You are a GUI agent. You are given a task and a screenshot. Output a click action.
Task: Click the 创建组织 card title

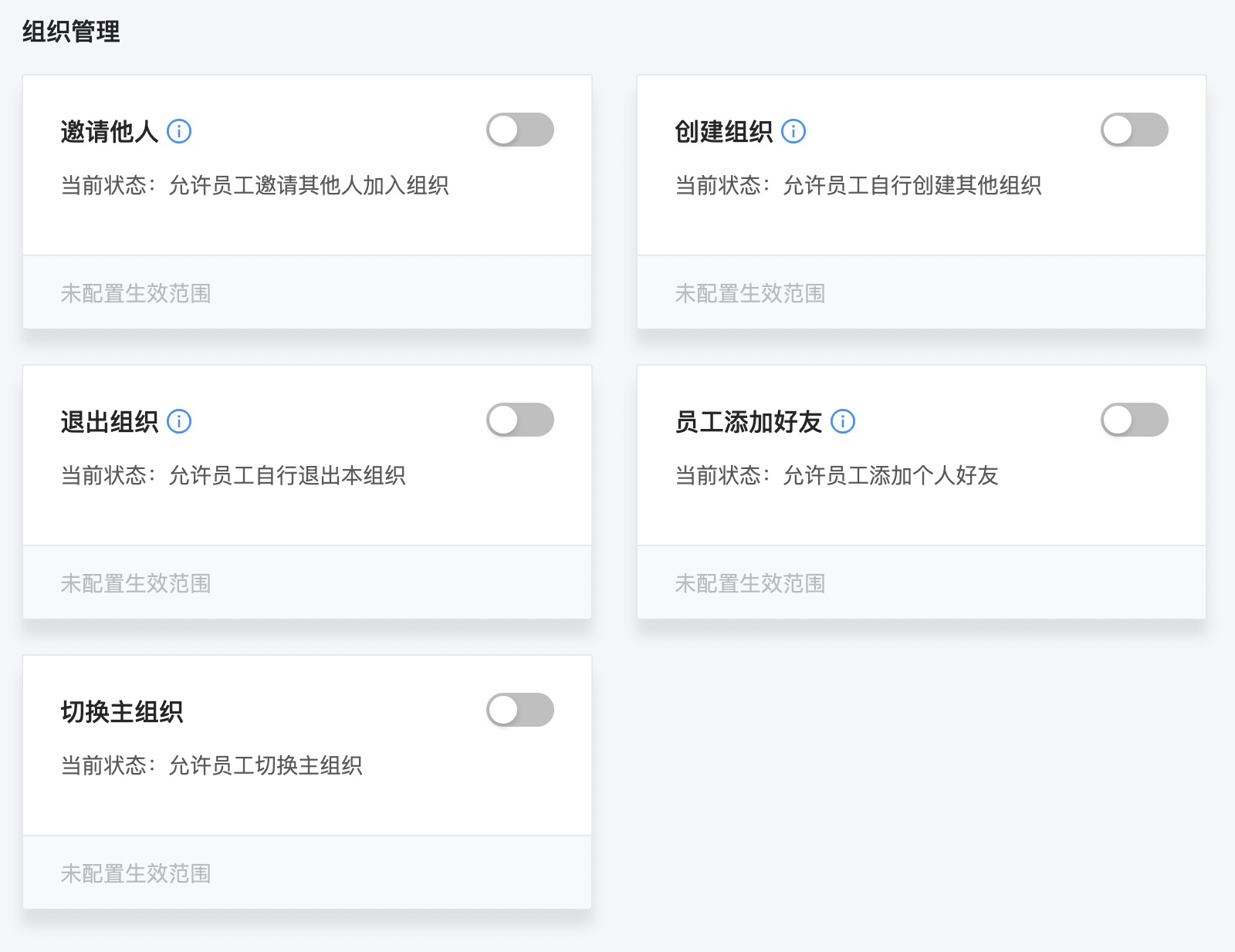coord(724,132)
